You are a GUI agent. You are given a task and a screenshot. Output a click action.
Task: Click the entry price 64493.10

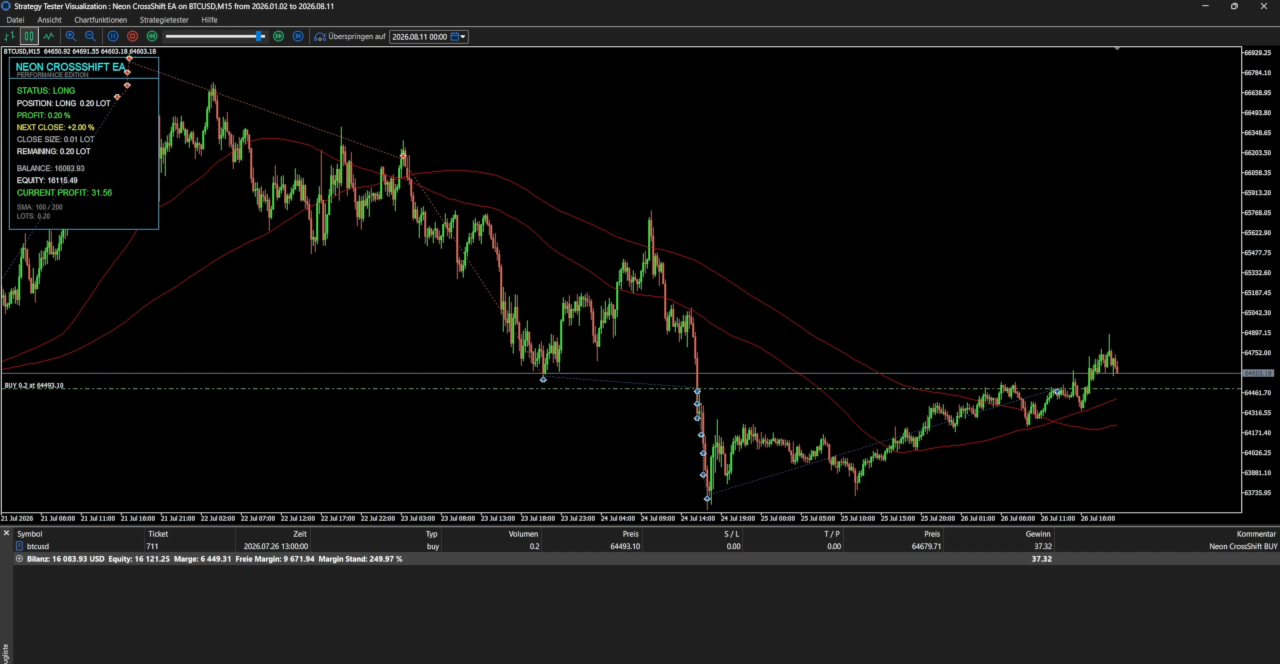click(625, 547)
